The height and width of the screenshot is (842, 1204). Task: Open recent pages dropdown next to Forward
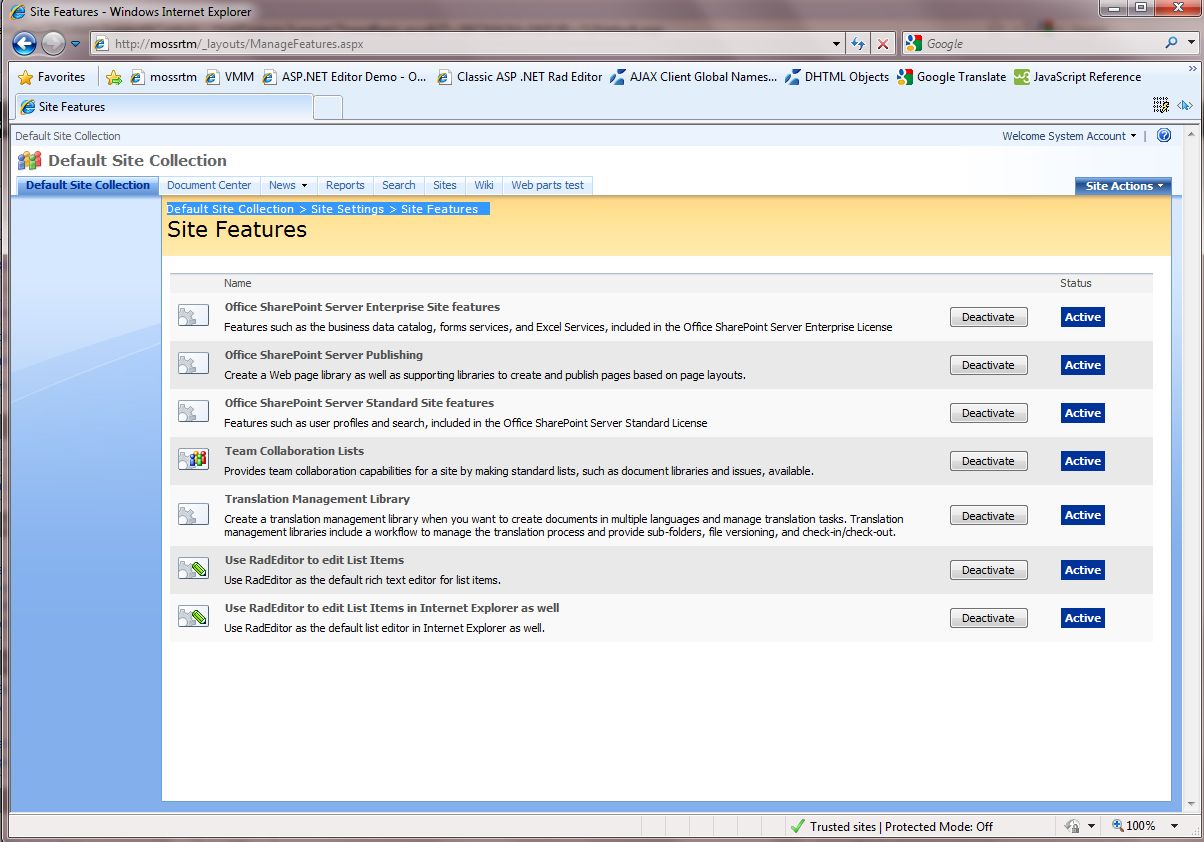click(x=75, y=44)
